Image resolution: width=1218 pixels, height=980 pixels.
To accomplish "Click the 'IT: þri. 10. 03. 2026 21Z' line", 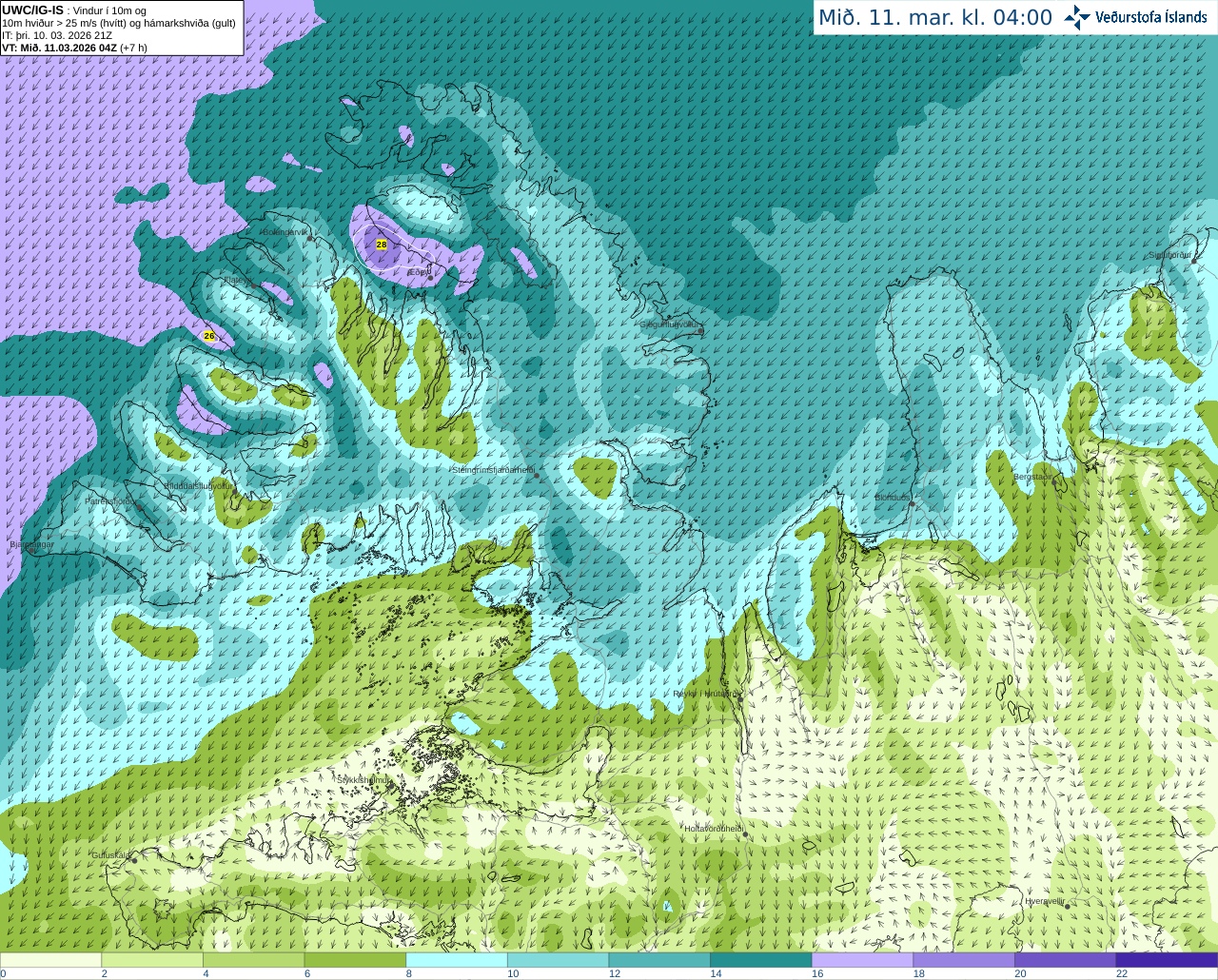I will pos(57,35).
